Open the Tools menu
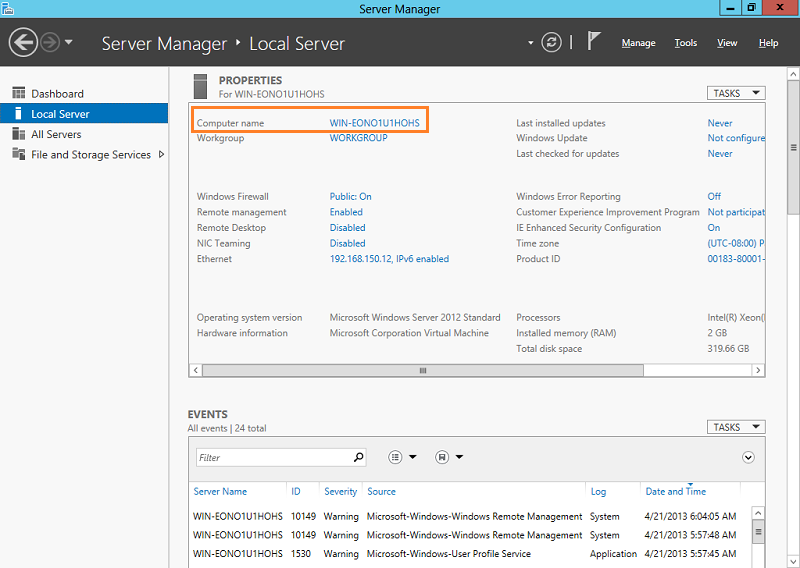Image resolution: width=800 pixels, height=568 pixels. pyautogui.click(x=685, y=43)
